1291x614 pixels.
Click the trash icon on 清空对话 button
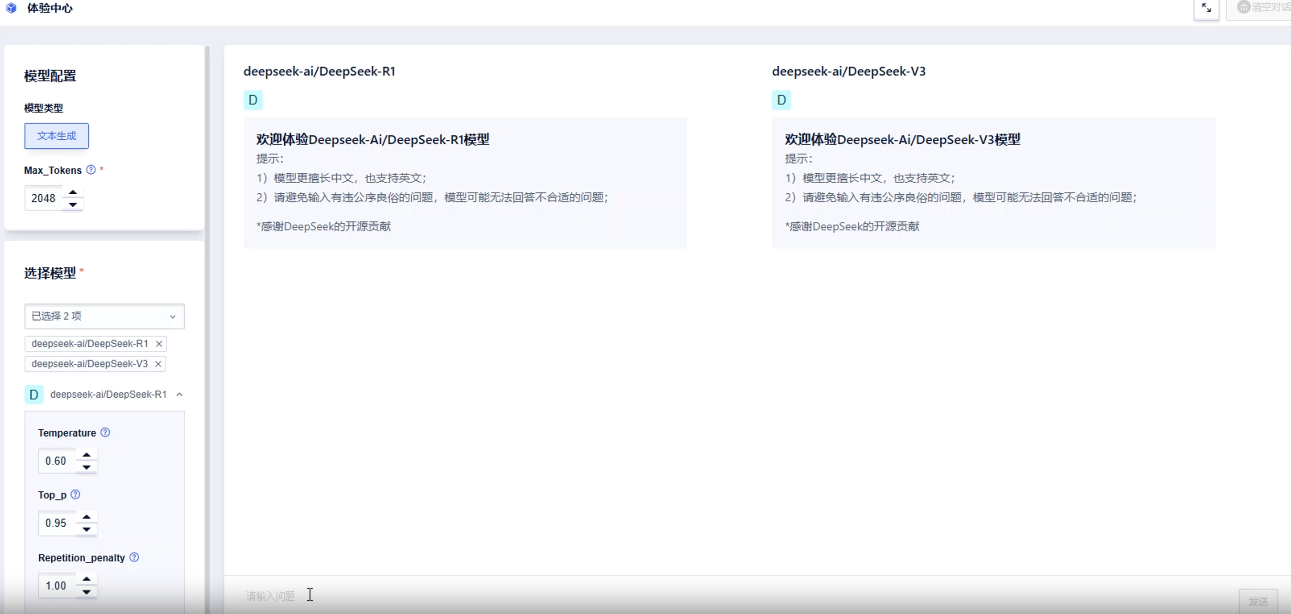click(1243, 9)
